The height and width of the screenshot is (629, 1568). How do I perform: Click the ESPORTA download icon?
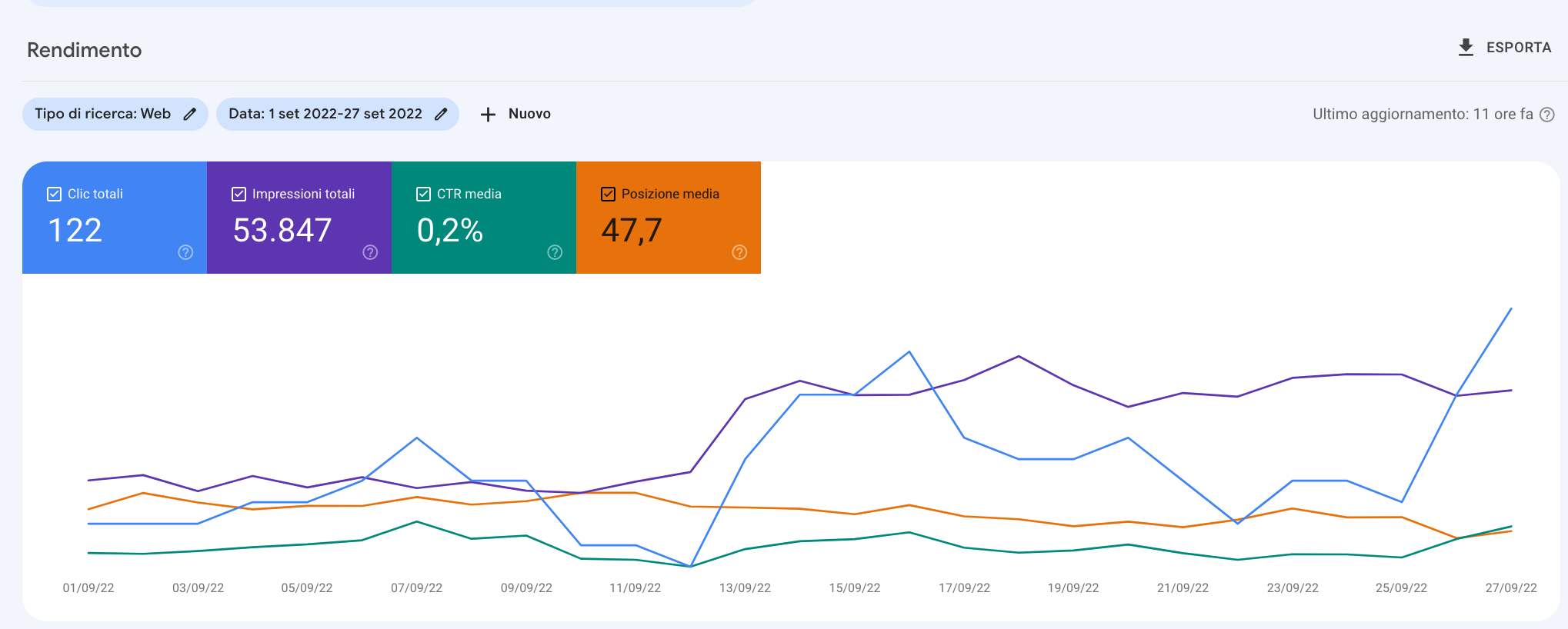(1466, 48)
